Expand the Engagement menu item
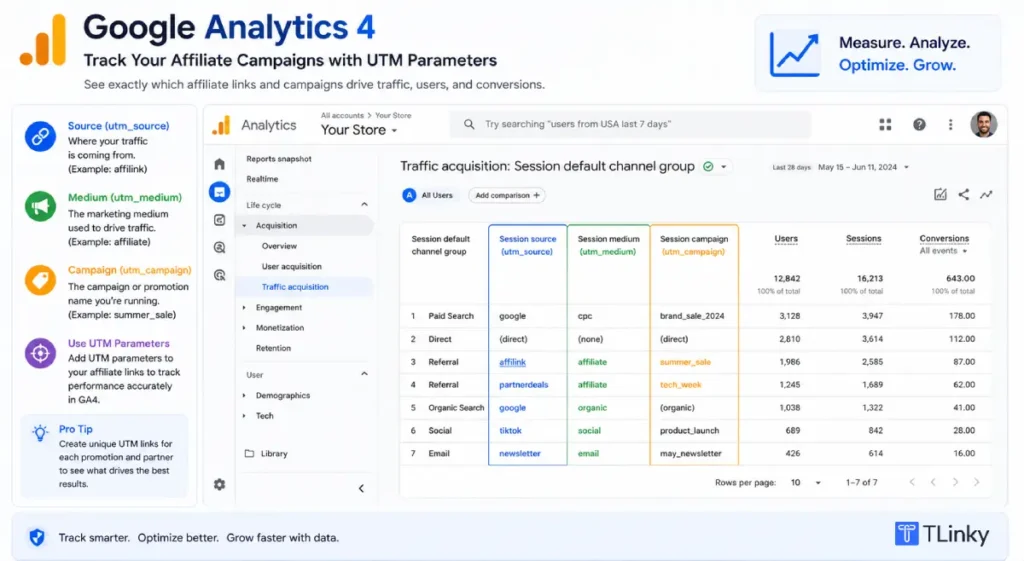This screenshot has width=1024, height=561. (244, 308)
